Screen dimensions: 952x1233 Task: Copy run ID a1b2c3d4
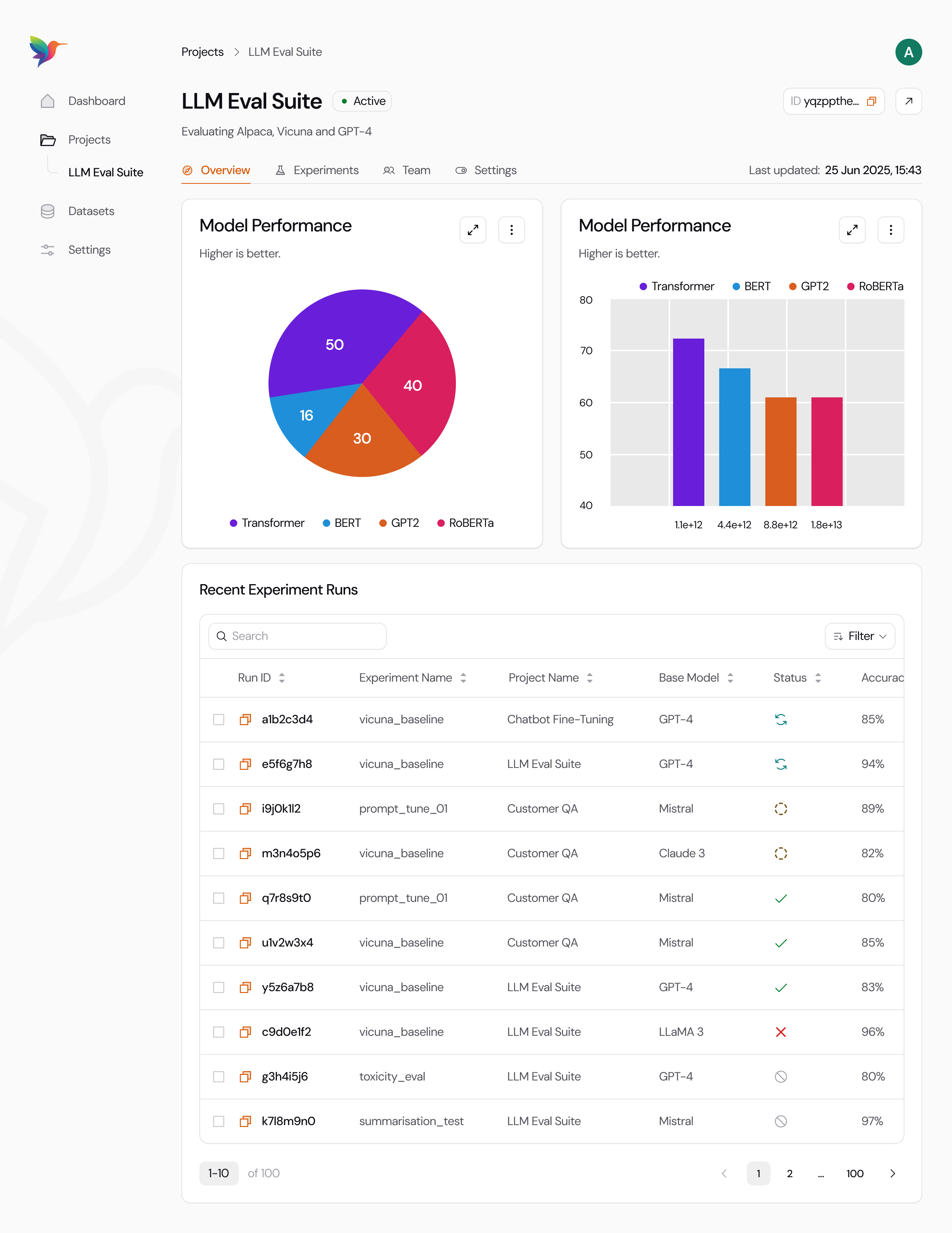pos(245,719)
